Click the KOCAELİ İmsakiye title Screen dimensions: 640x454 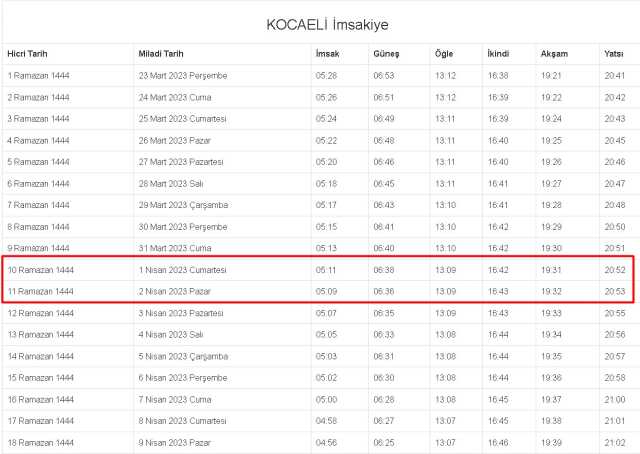[x=327, y=24]
